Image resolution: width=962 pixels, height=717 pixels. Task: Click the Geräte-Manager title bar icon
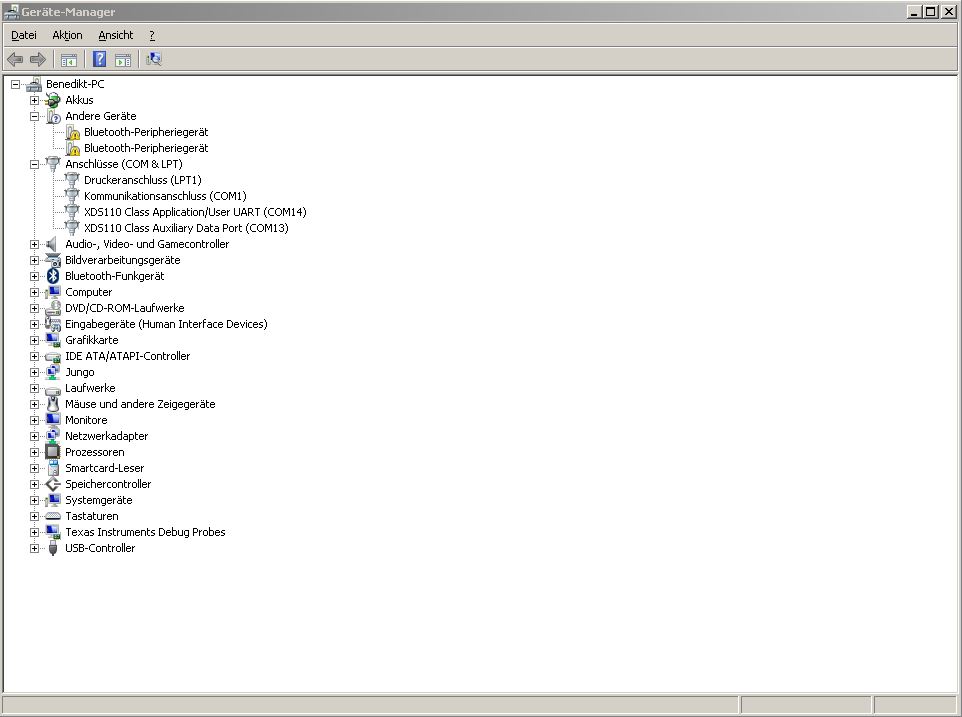click(x=11, y=12)
